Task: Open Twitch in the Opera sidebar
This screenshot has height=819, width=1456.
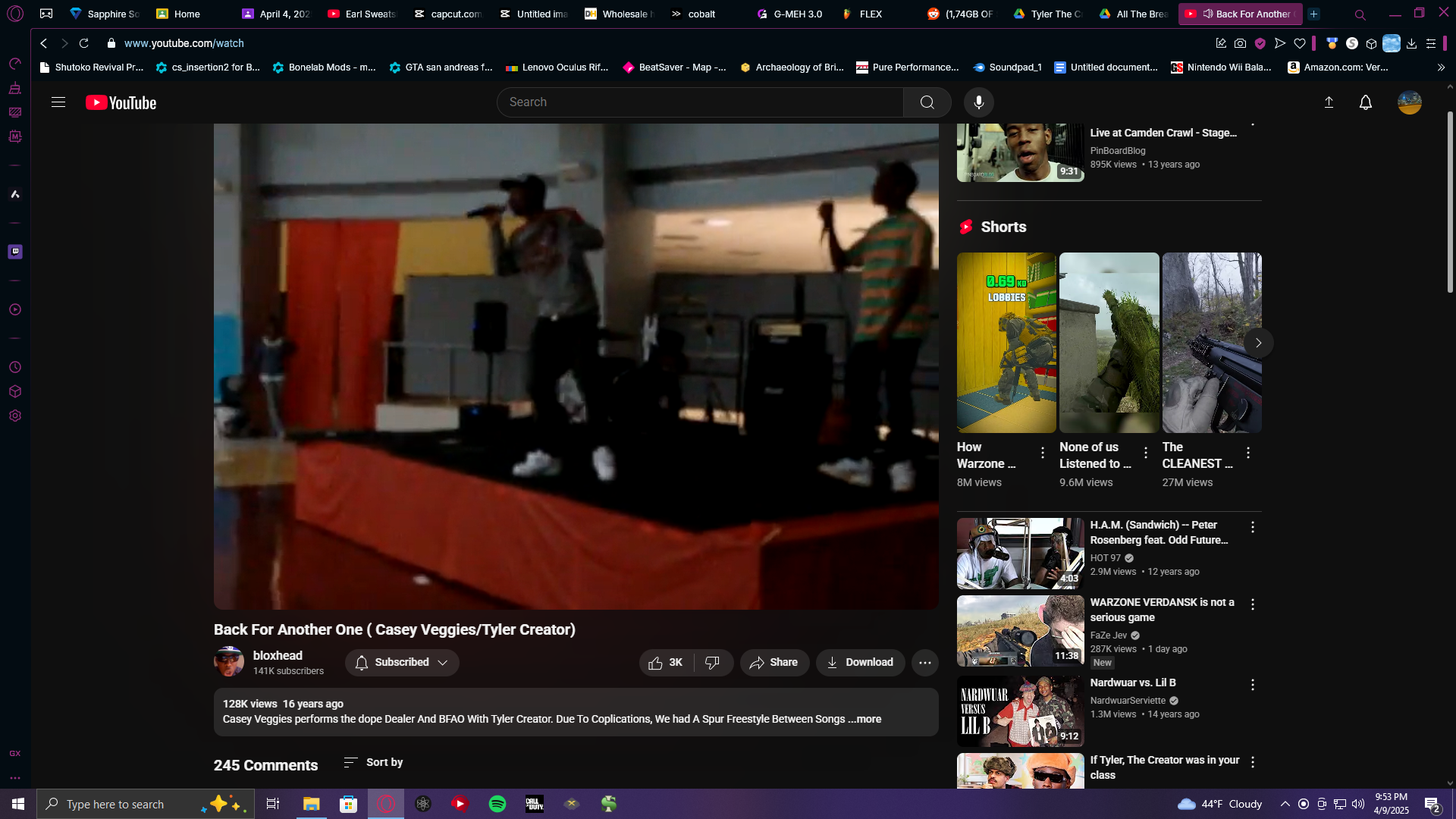Action: click(15, 252)
